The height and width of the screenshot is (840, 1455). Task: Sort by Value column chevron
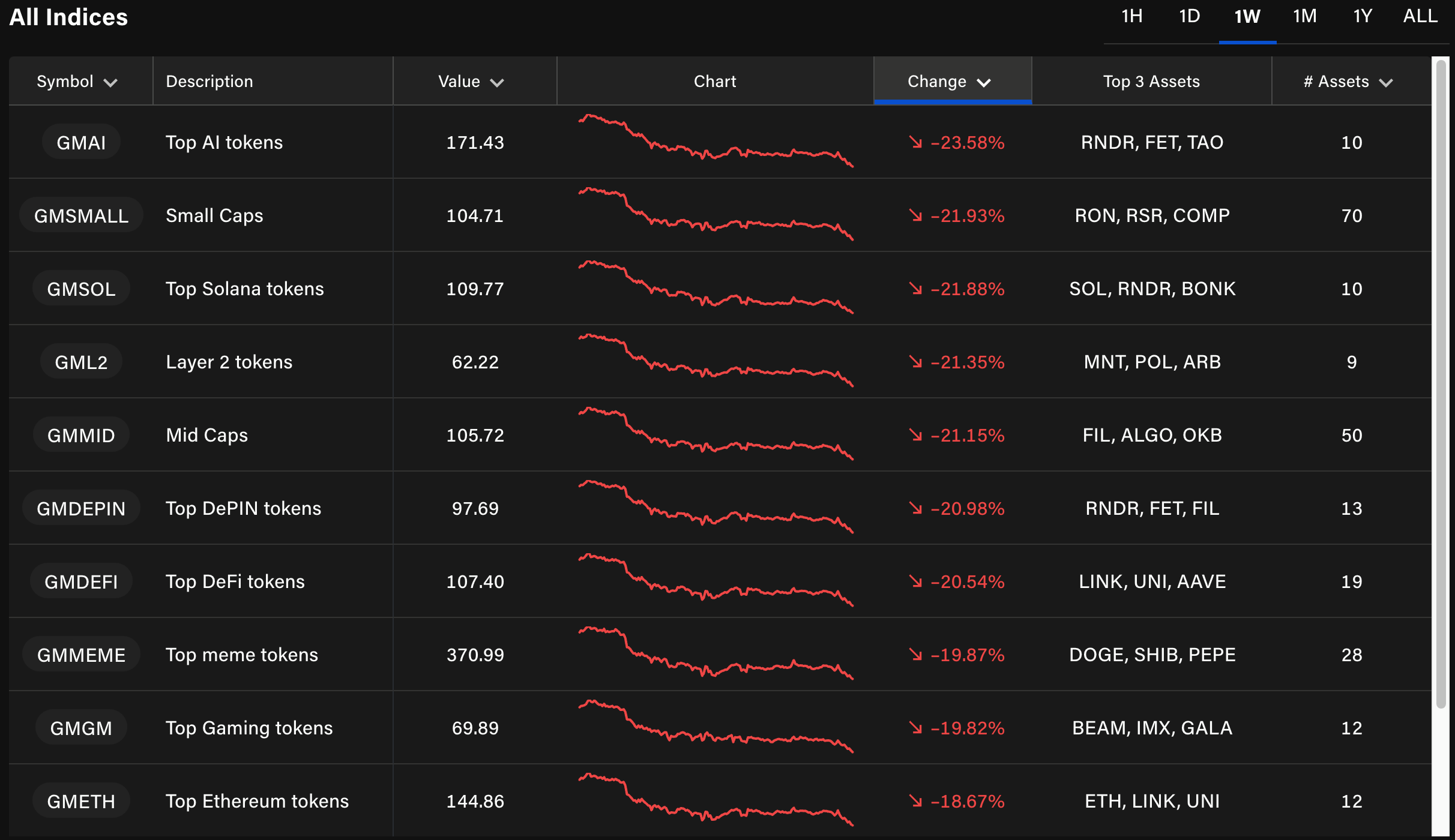pos(497,82)
